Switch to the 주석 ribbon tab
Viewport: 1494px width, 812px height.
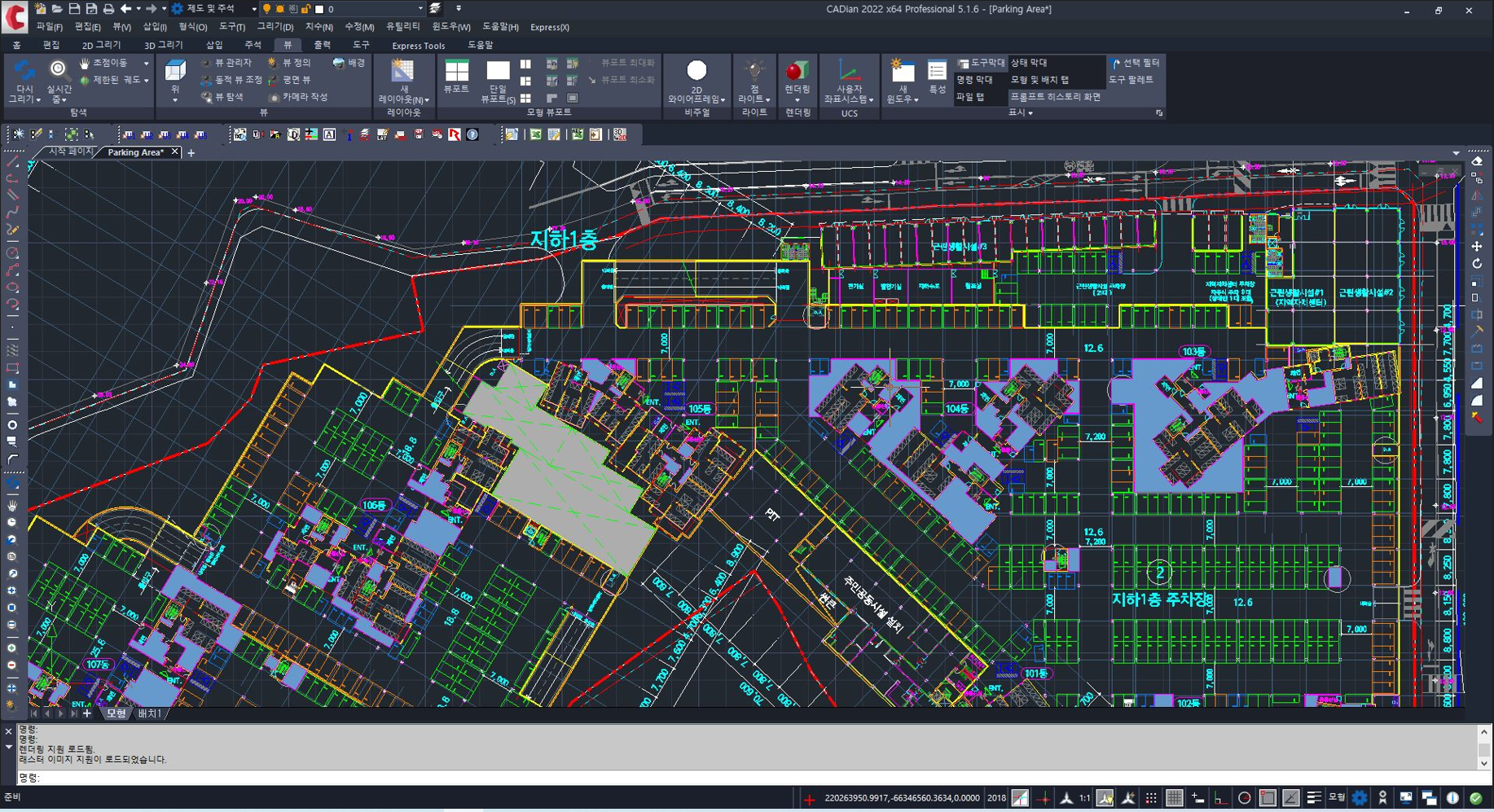pos(253,45)
